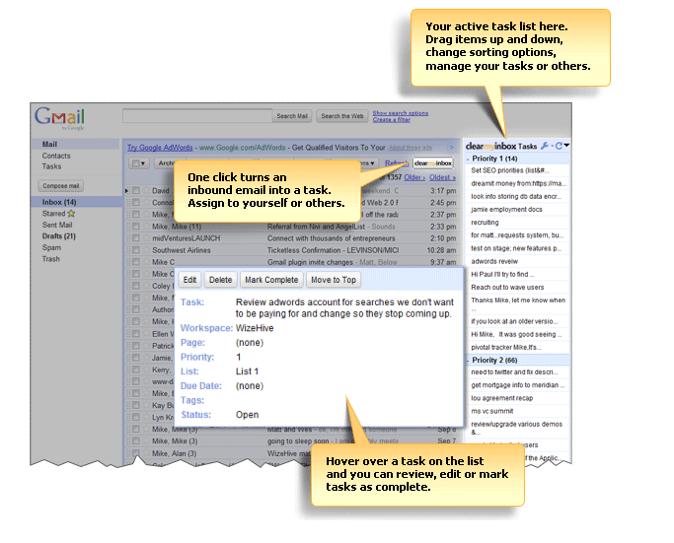Open Tasks in the Gmail sidebar
The image size is (674, 543).
51,166
